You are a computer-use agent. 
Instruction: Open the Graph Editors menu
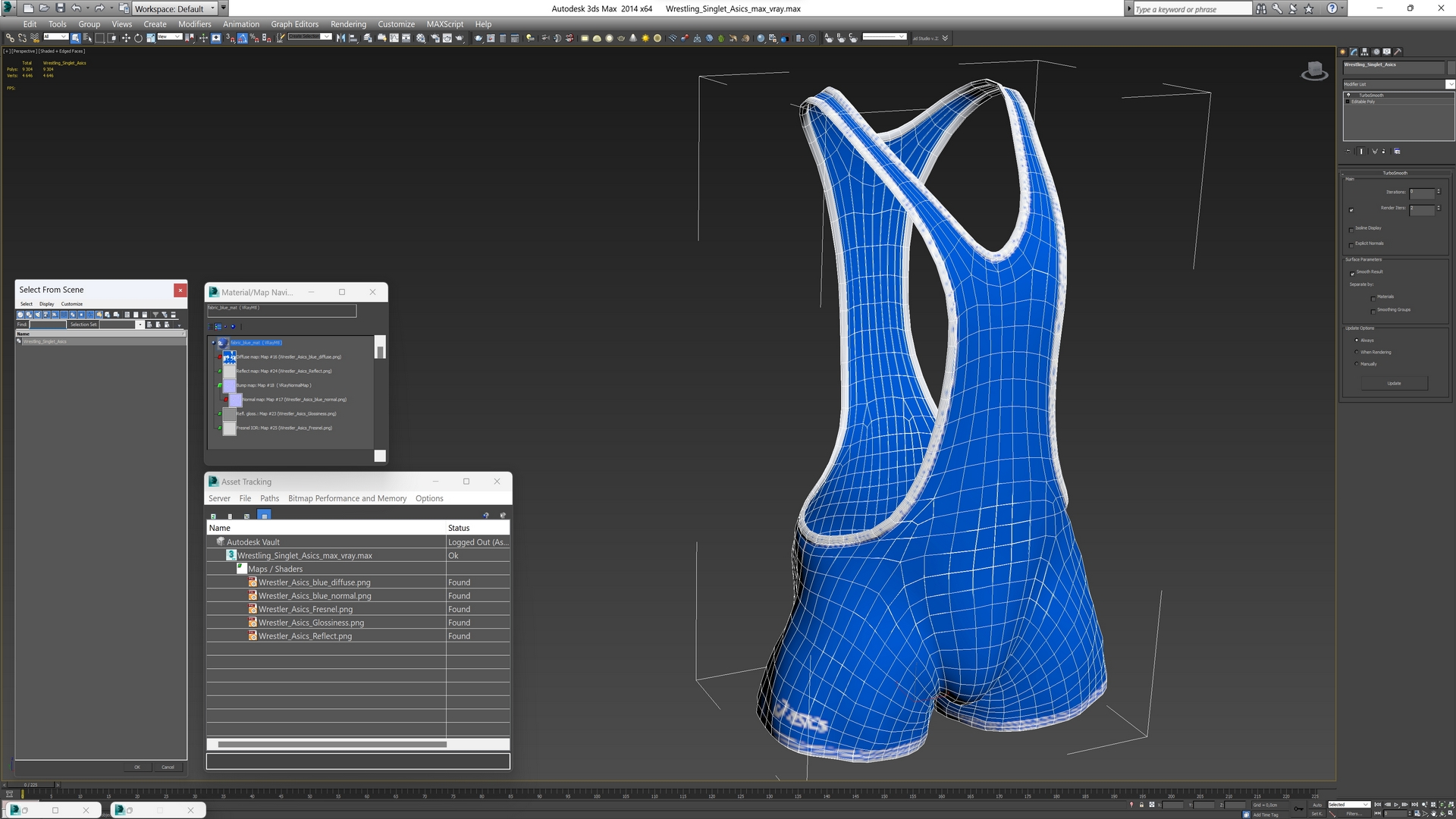point(295,24)
